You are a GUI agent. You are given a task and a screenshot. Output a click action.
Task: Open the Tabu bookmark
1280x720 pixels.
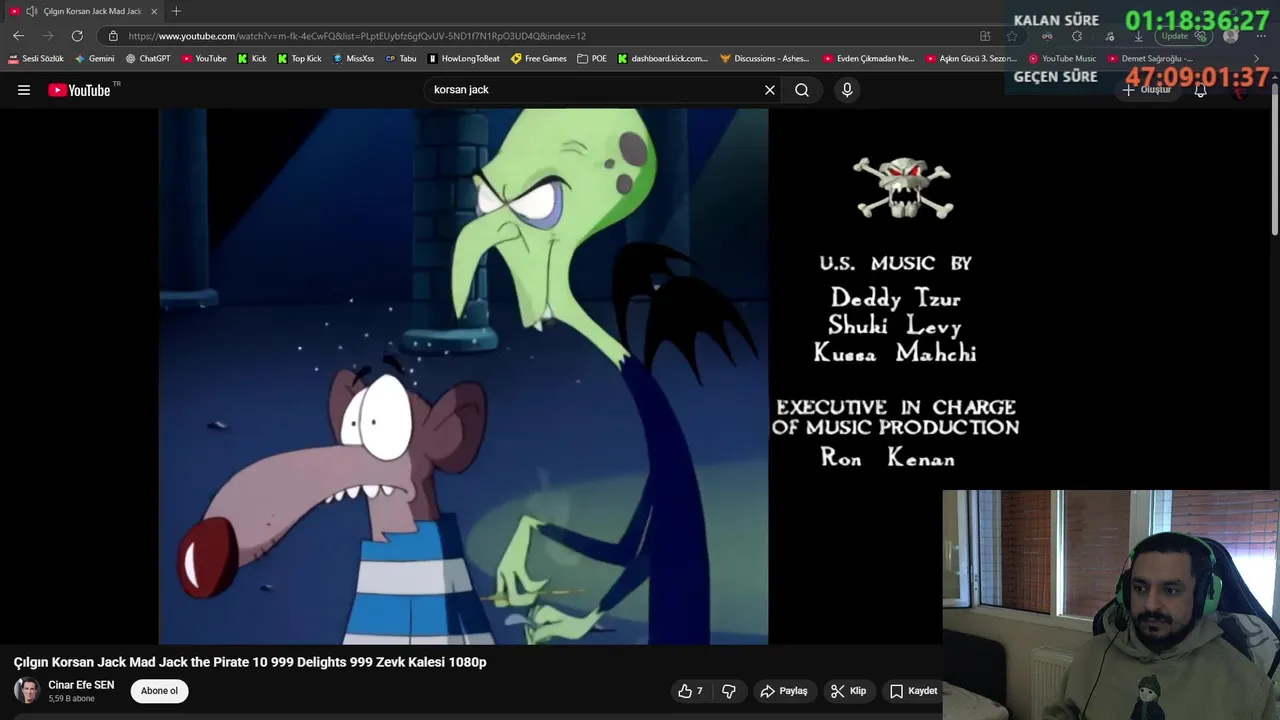(401, 59)
